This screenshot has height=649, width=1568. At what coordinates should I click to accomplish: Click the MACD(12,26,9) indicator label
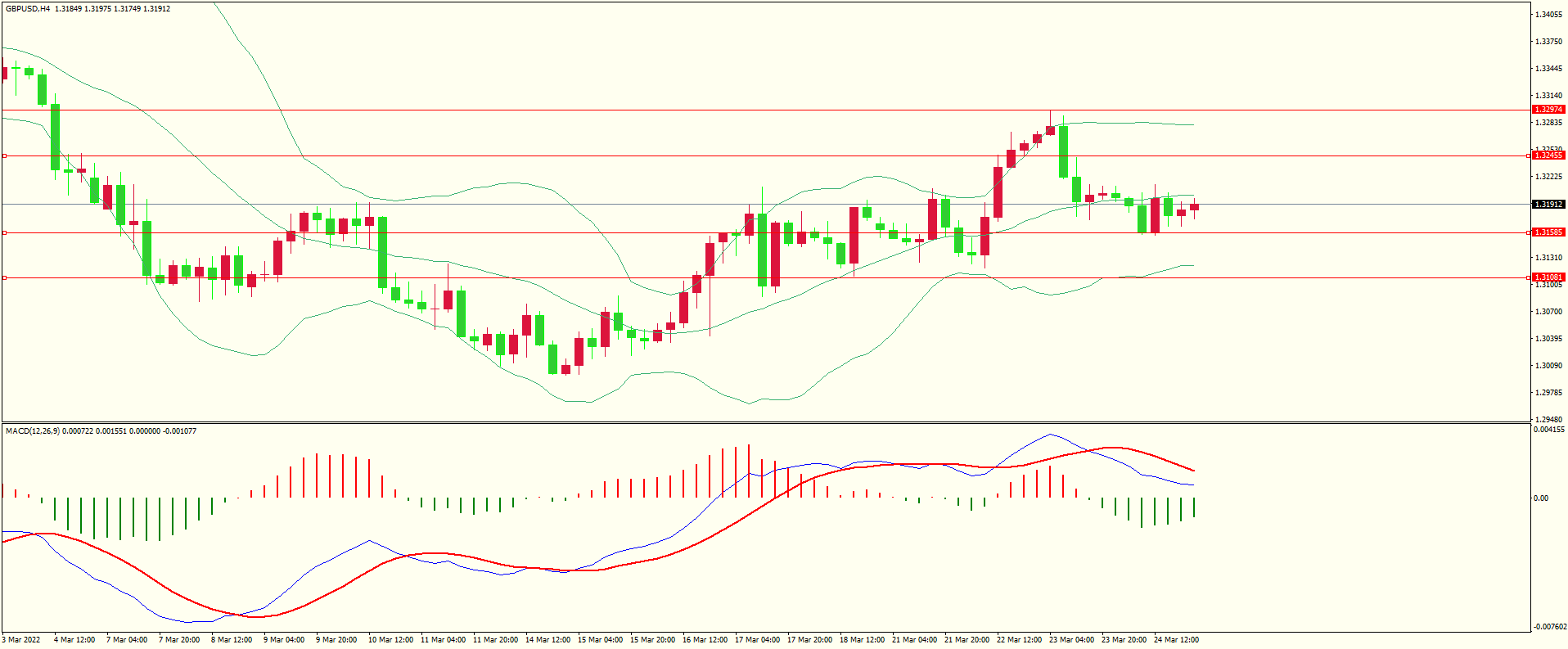33,430
